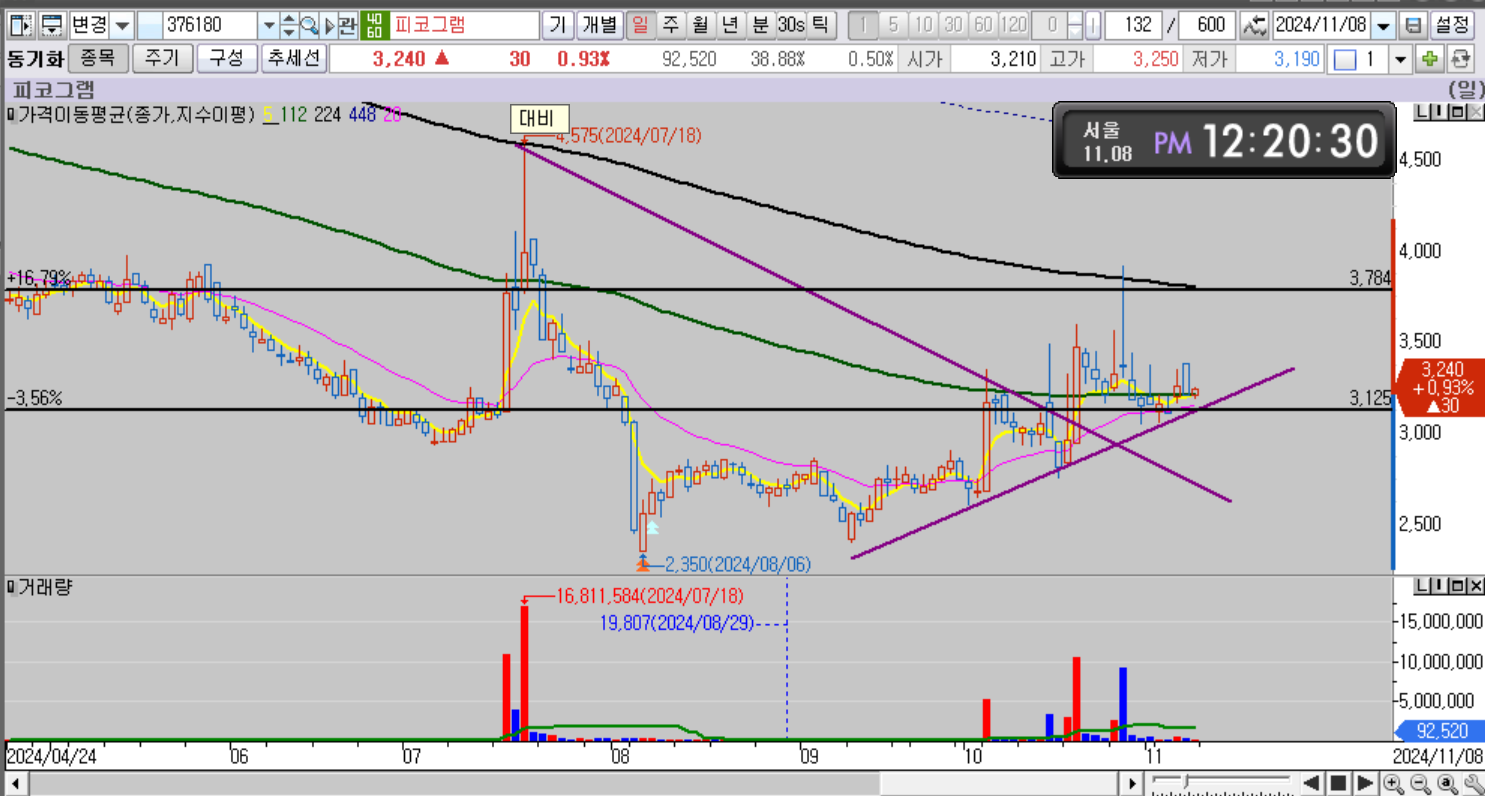Click the candle count field 132
The width and height of the screenshot is (1485, 796).
[1132, 25]
